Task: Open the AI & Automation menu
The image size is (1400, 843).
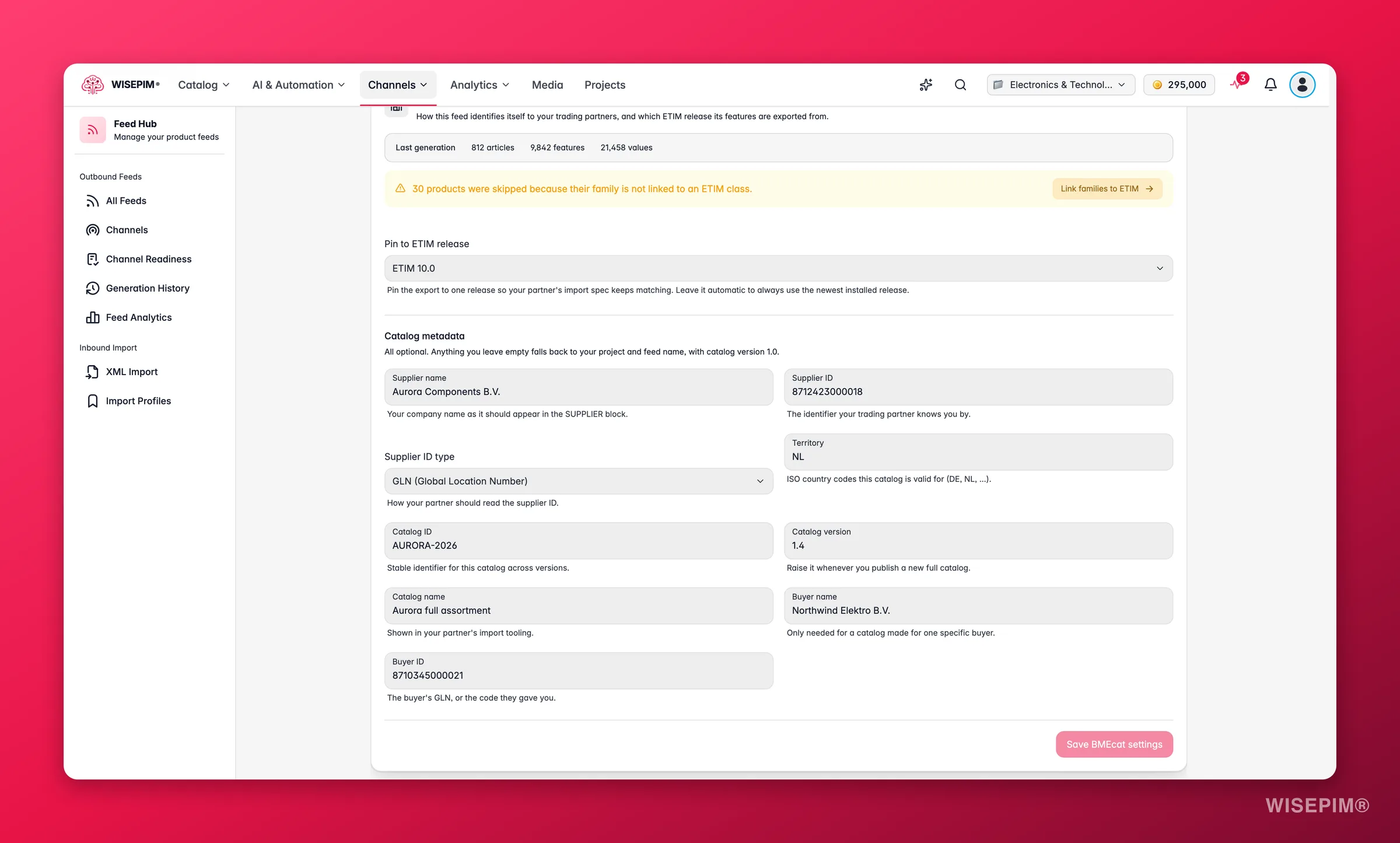Action: pyautogui.click(x=298, y=85)
